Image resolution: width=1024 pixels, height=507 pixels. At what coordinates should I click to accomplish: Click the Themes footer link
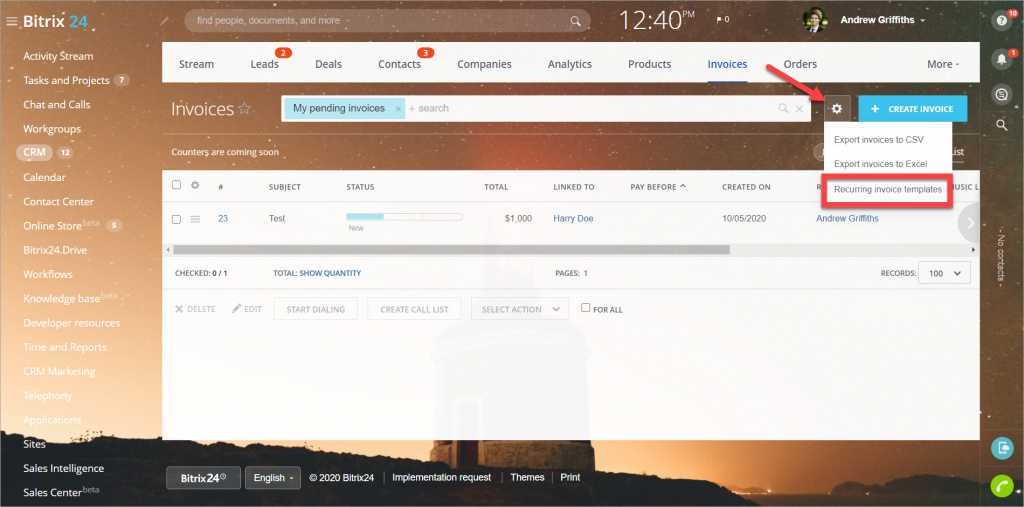click(x=527, y=477)
